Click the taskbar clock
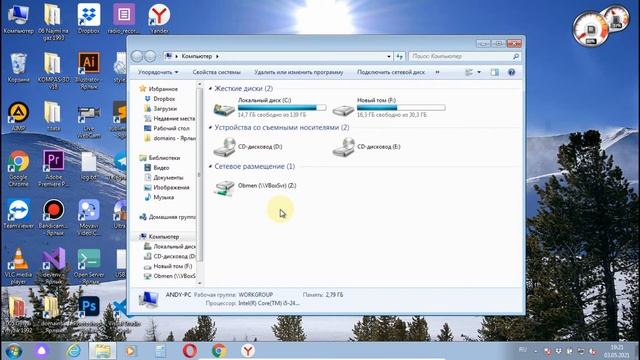 point(617,351)
